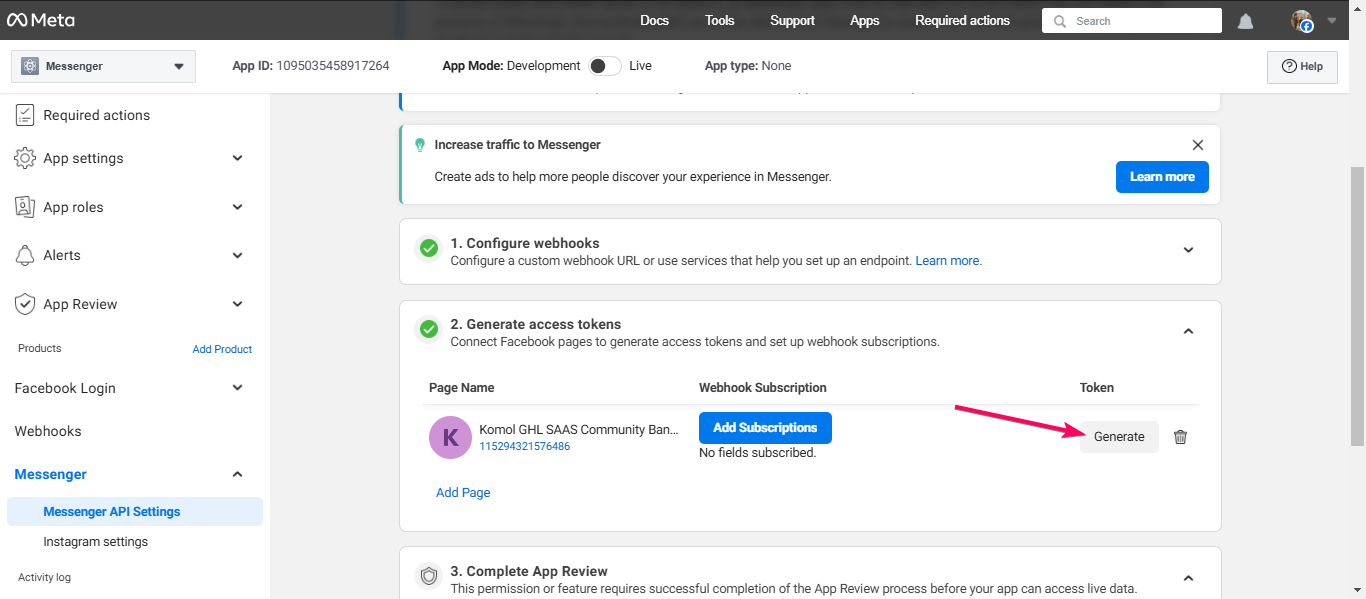Generate a token for the page
Viewport: 1366px width, 599px height.
(x=1119, y=437)
